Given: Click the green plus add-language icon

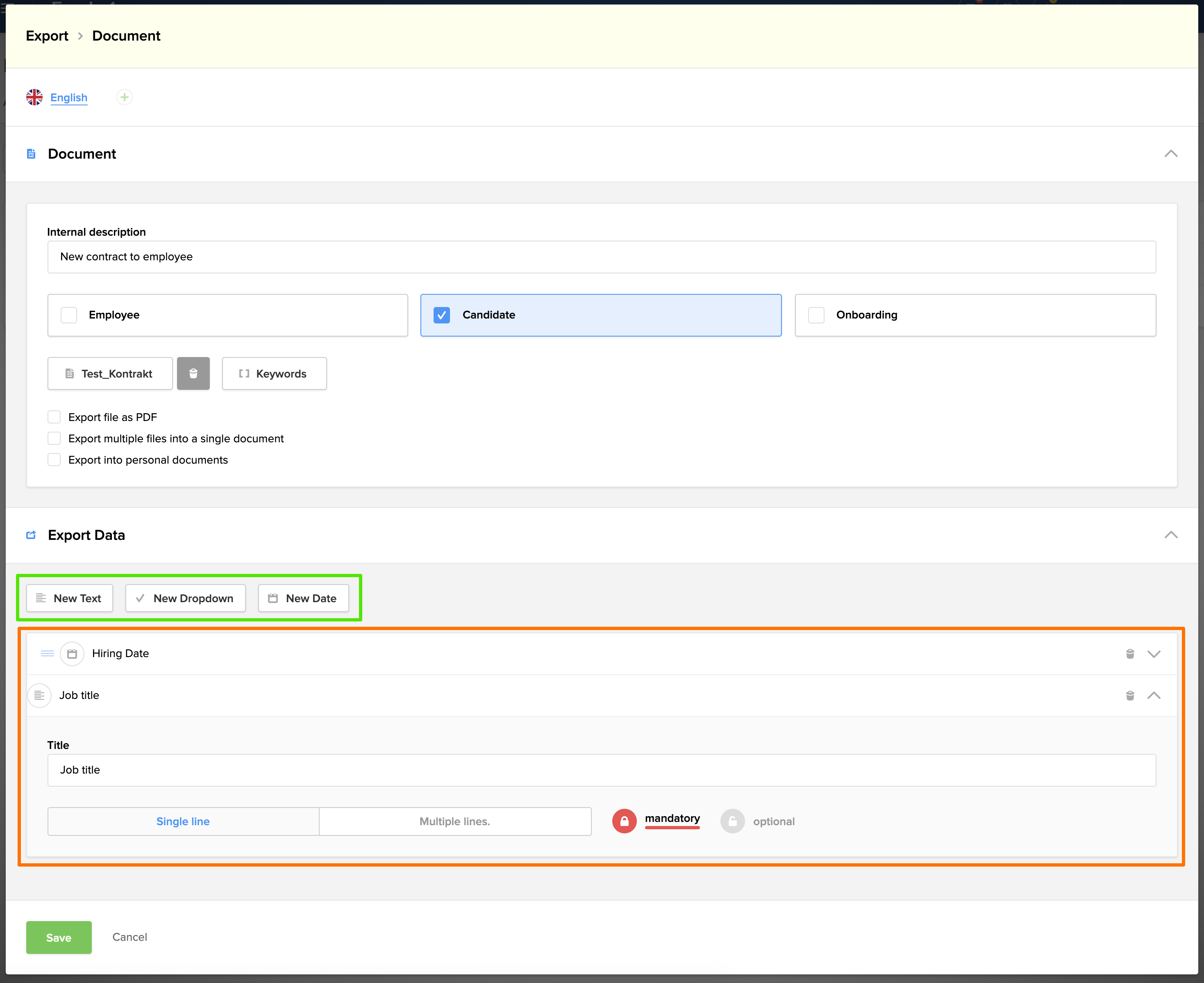Looking at the screenshot, I should pyautogui.click(x=125, y=98).
